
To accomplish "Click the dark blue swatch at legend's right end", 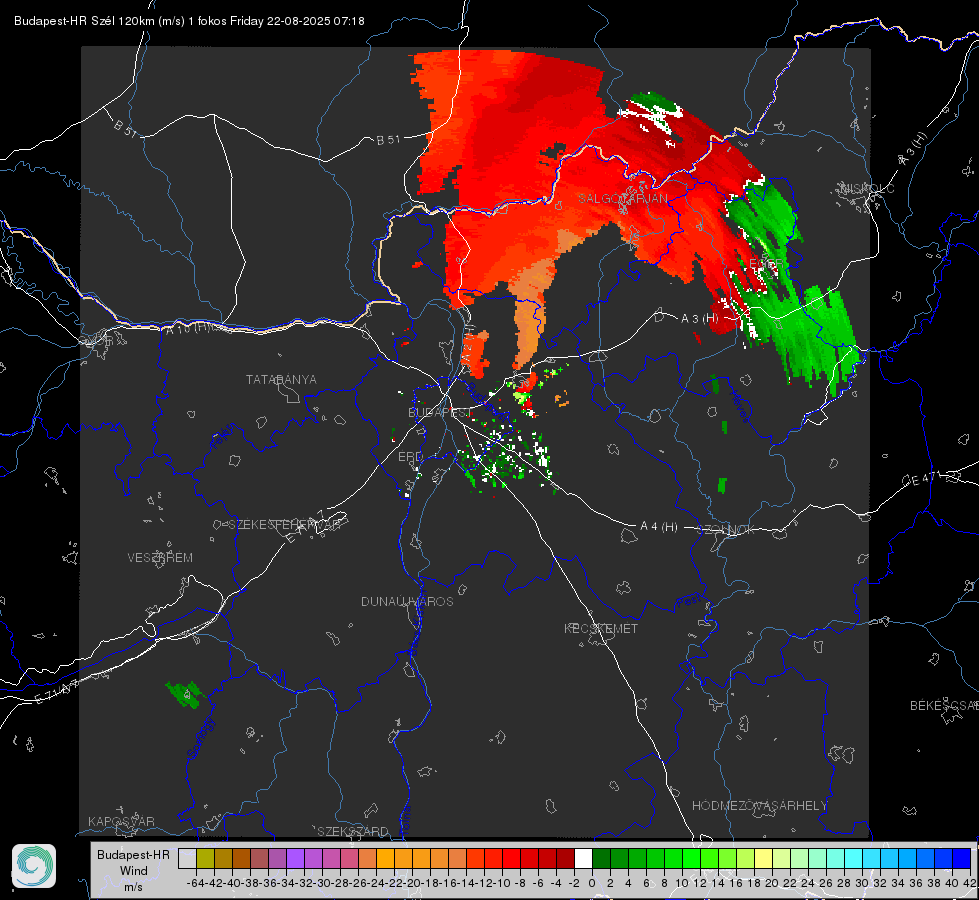I will pyautogui.click(x=962, y=858).
